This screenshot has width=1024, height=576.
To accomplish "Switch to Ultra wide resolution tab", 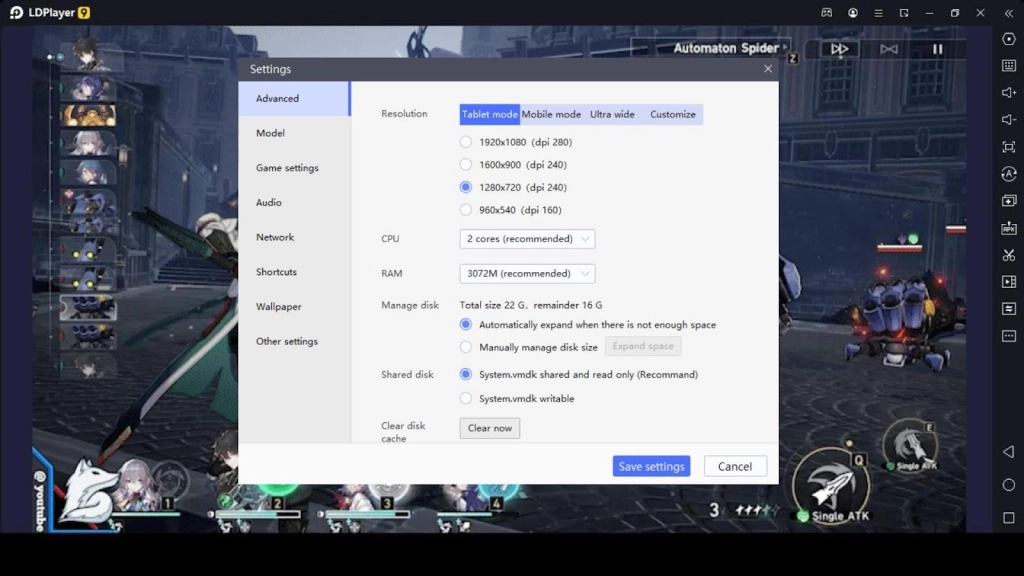I will click(x=613, y=114).
